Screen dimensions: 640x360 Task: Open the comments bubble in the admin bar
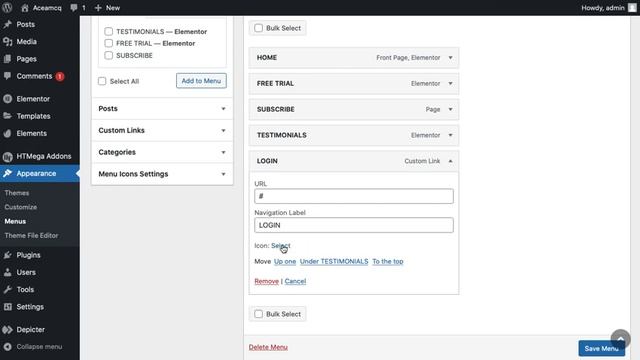click(x=74, y=8)
